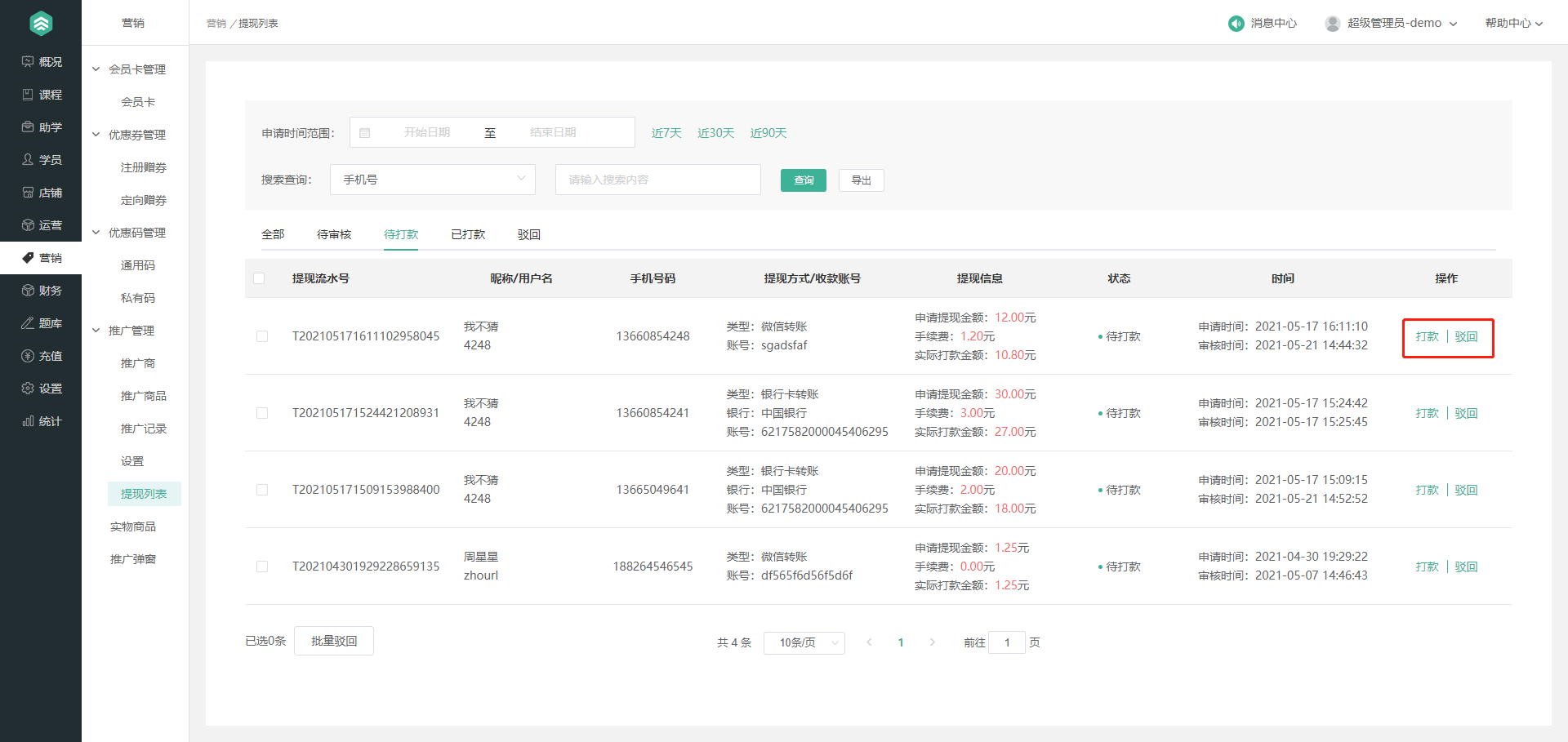Click the 批量驳回 button
The width and height of the screenshot is (1568, 742).
[334, 641]
